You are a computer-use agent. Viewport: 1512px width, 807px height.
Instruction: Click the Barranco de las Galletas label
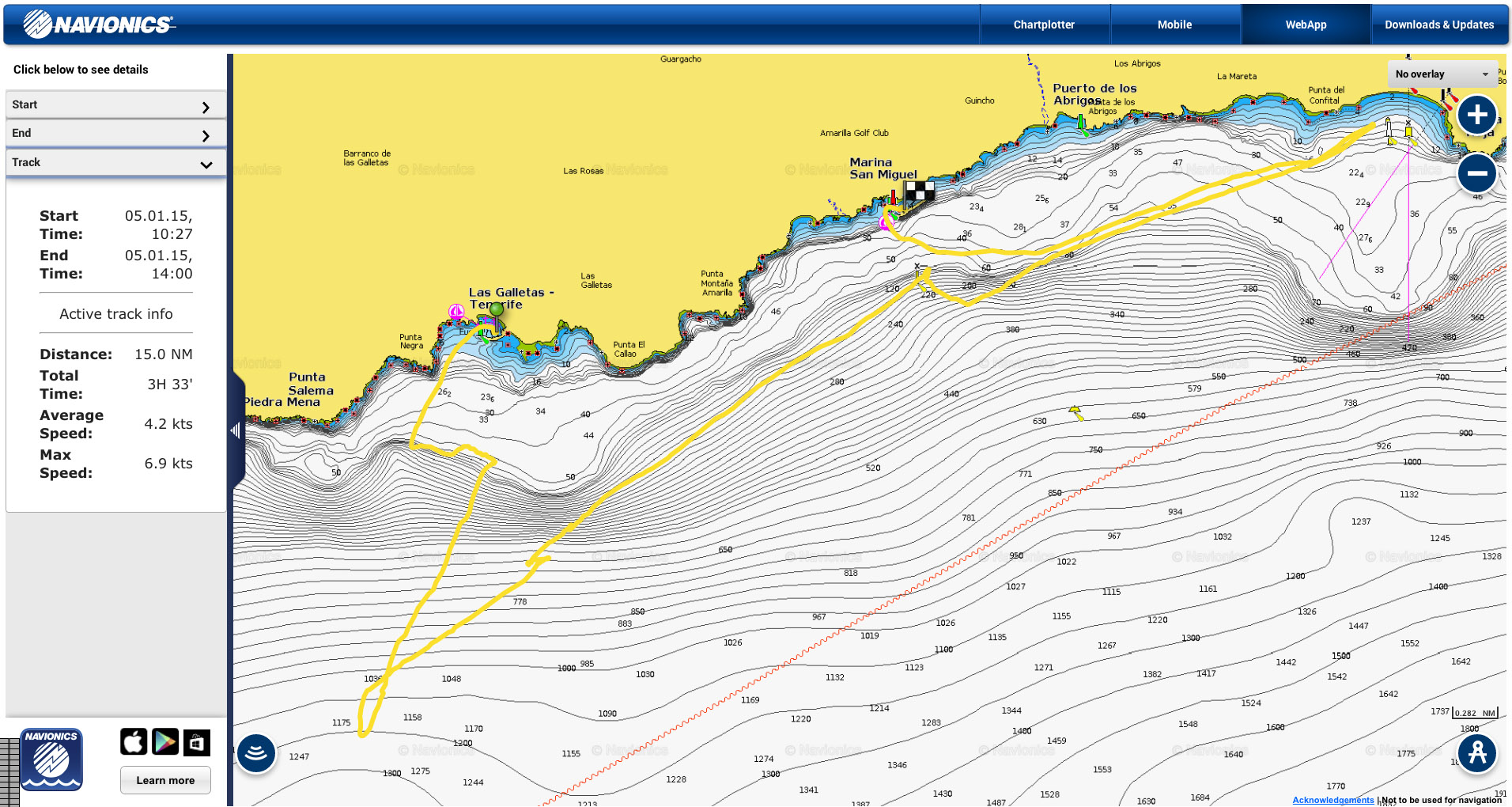(367, 158)
